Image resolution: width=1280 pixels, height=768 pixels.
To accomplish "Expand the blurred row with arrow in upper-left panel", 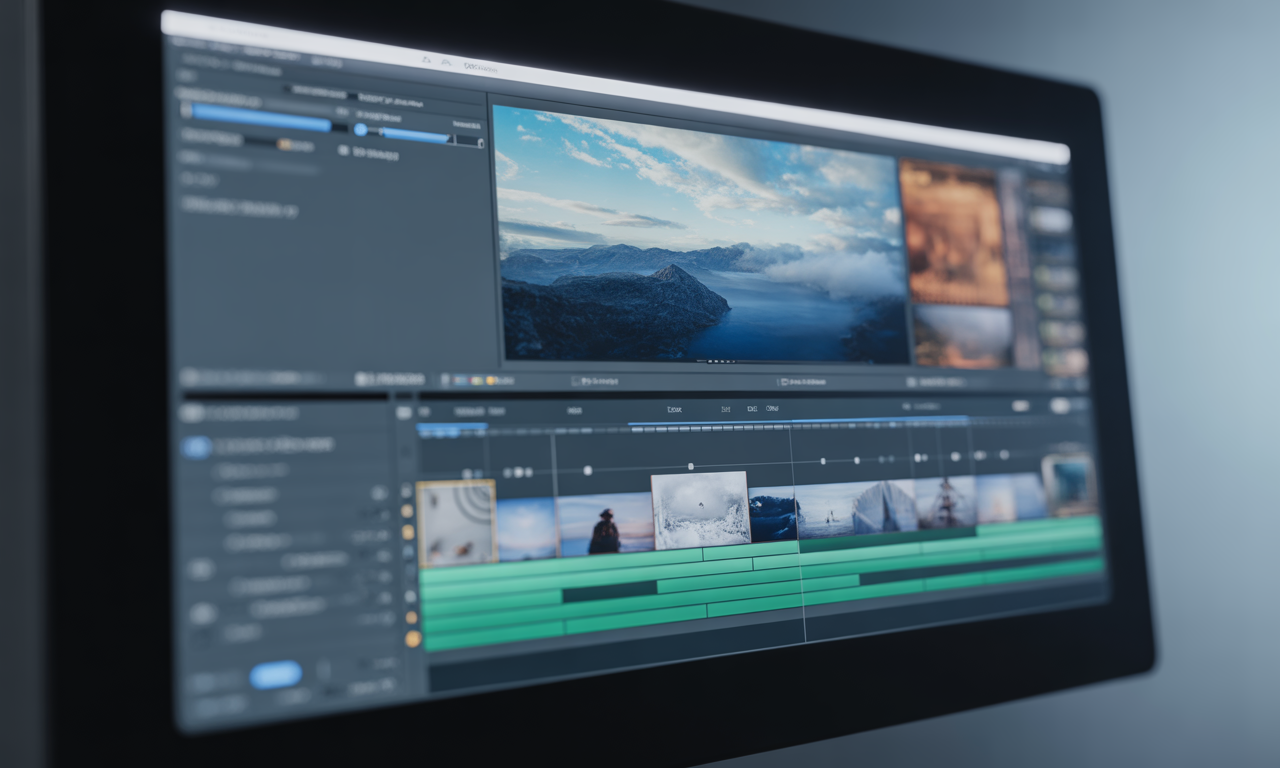I will click(x=238, y=208).
